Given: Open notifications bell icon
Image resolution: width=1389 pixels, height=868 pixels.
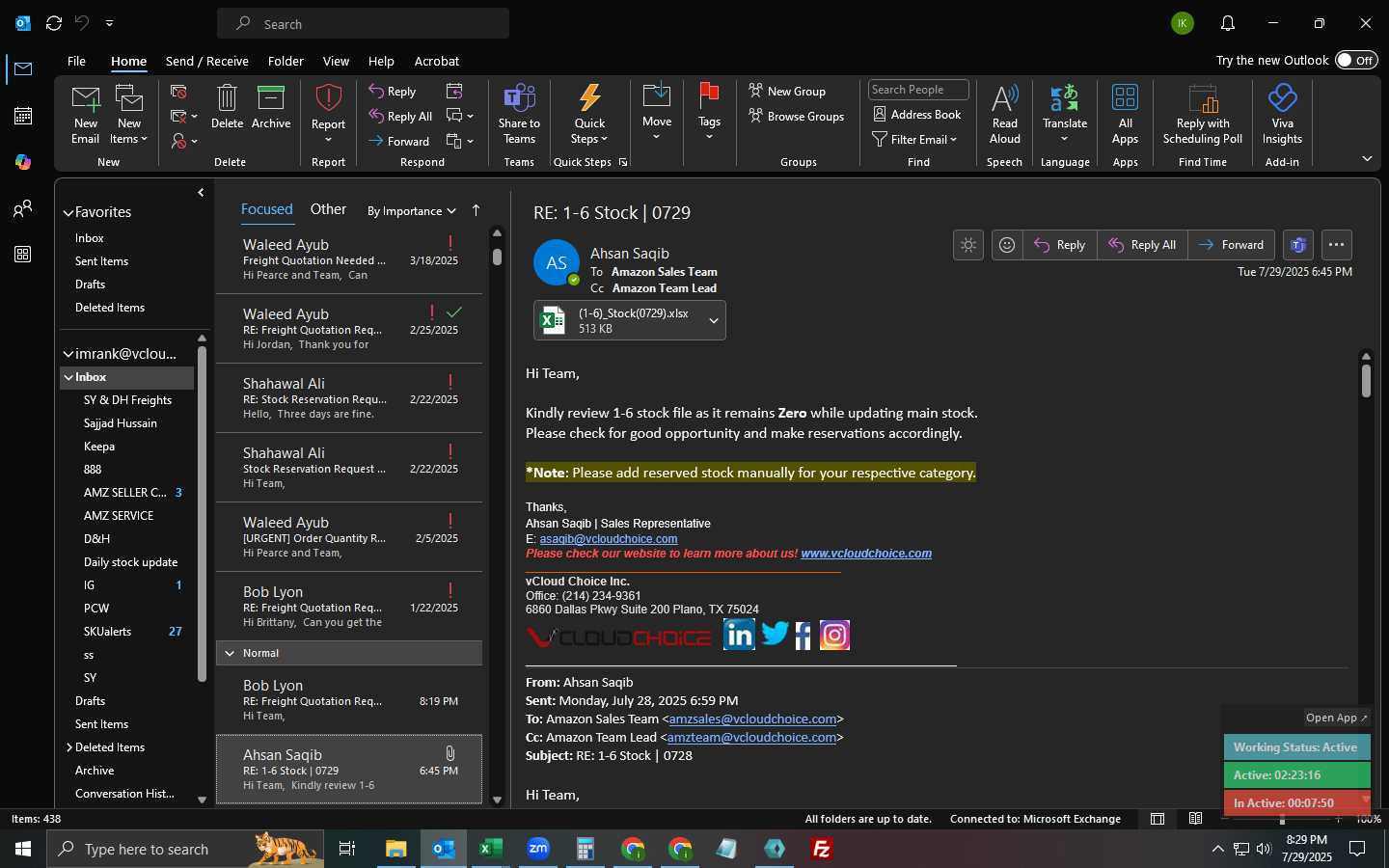Looking at the screenshot, I should [1228, 23].
